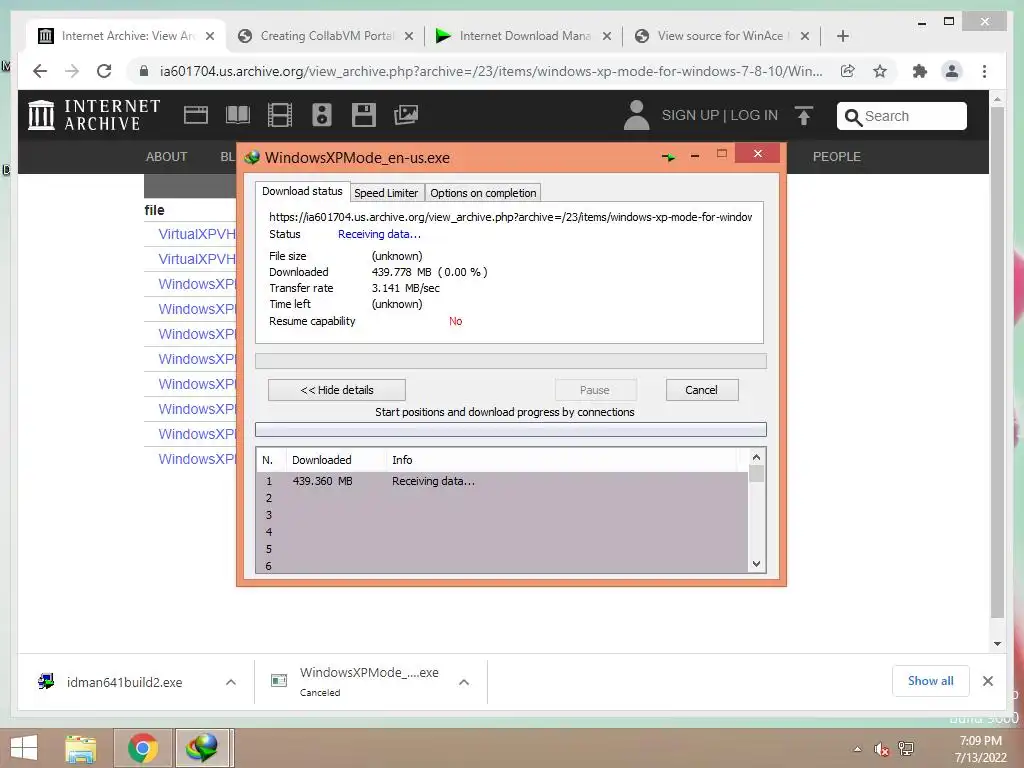Show hidden tray icons arrow
The image size is (1024, 768).
857,749
